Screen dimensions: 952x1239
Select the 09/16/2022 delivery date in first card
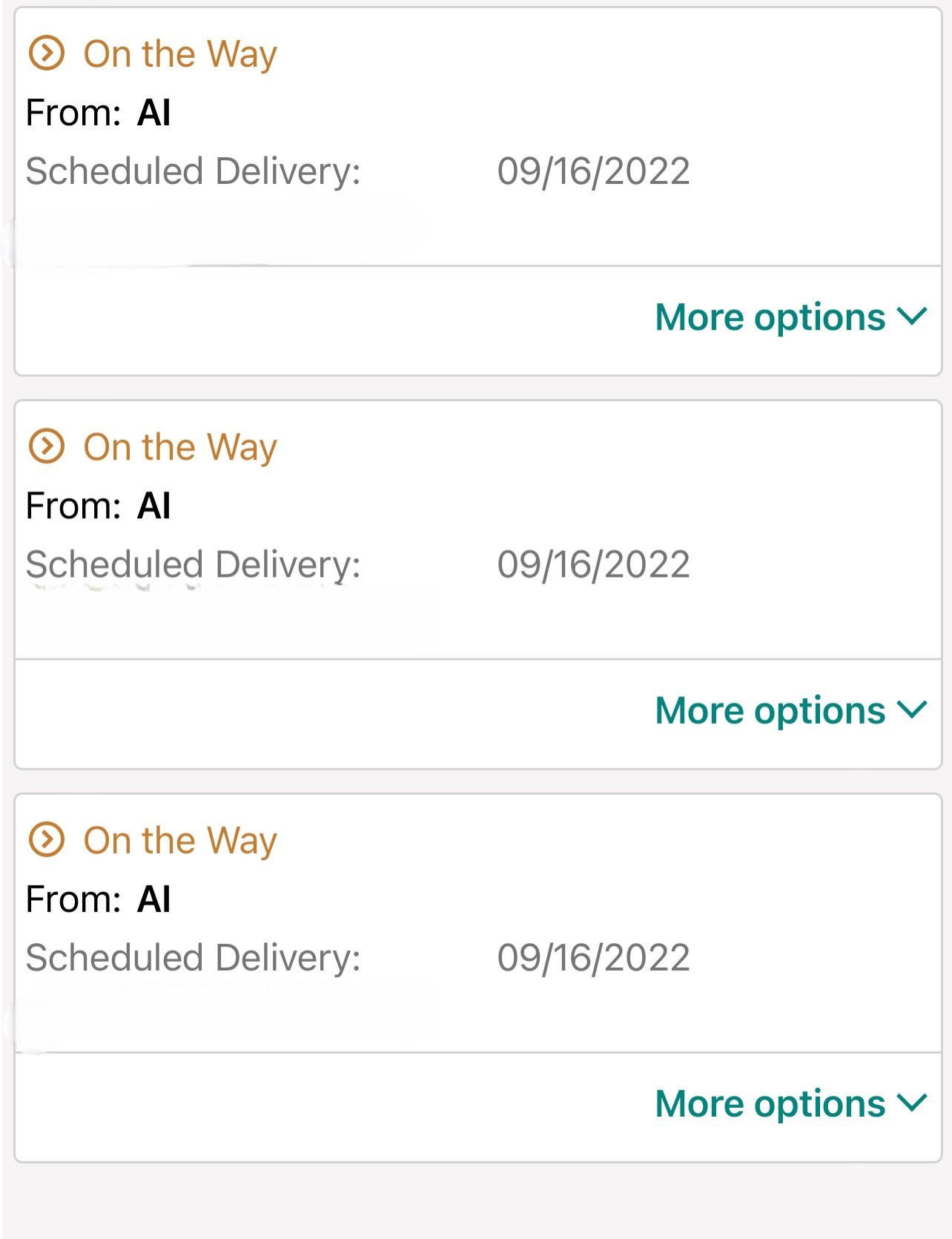click(593, 171)
